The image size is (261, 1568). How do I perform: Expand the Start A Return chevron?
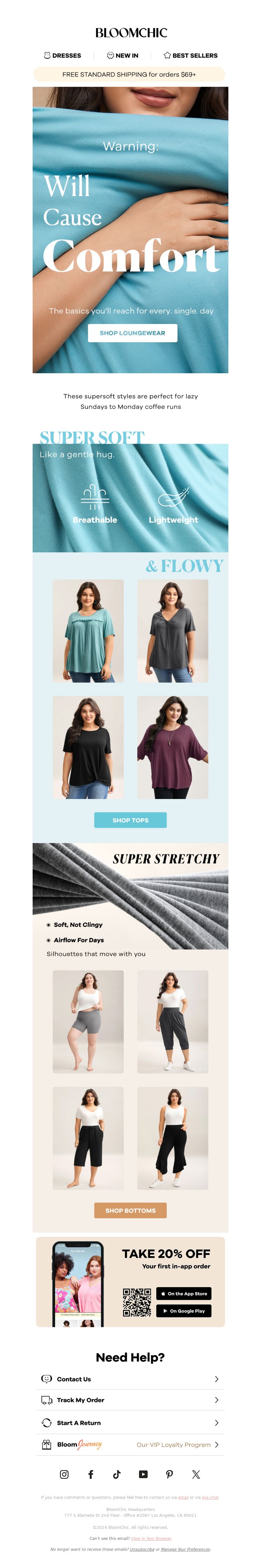click(x=217, y=1422)
